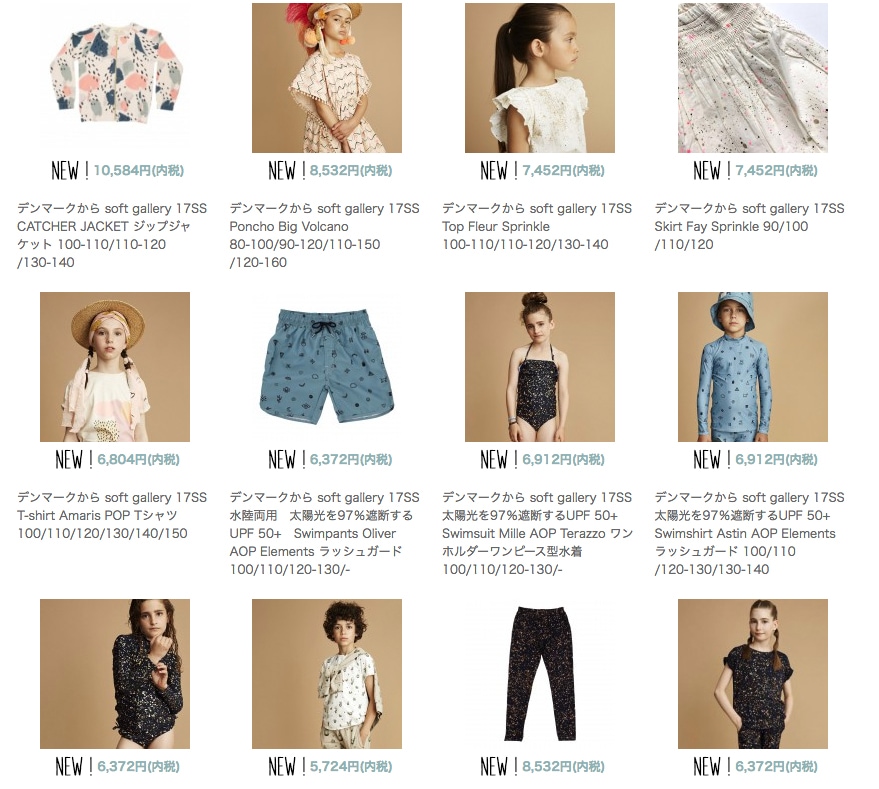The image size is (879, 789).
Task: Click the 5,724円 price under boy's shirt
Action: pyautogui.click(x=351, y=767)
